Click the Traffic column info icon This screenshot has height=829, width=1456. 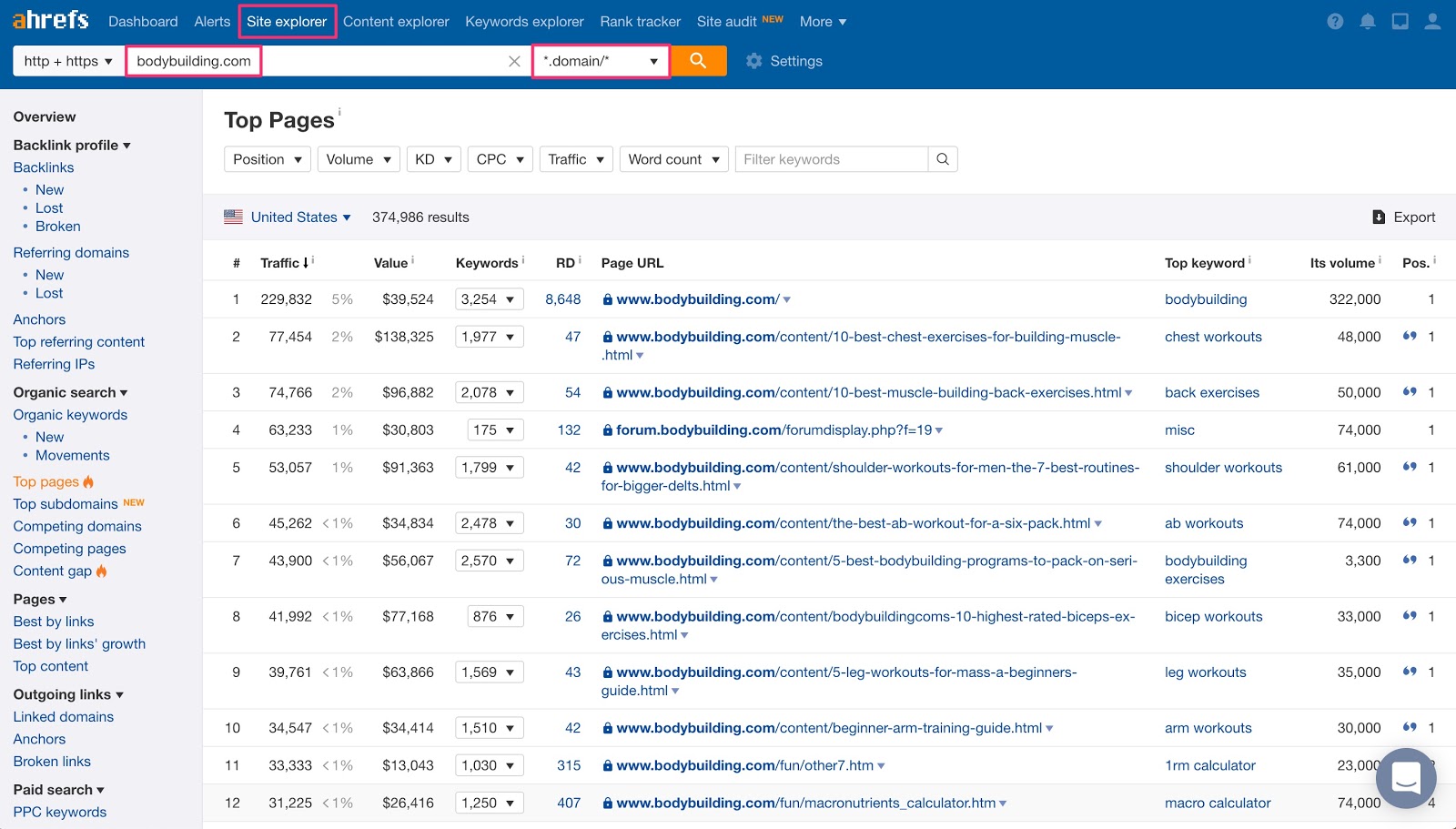pyautogui.click(x=313, y=259)
